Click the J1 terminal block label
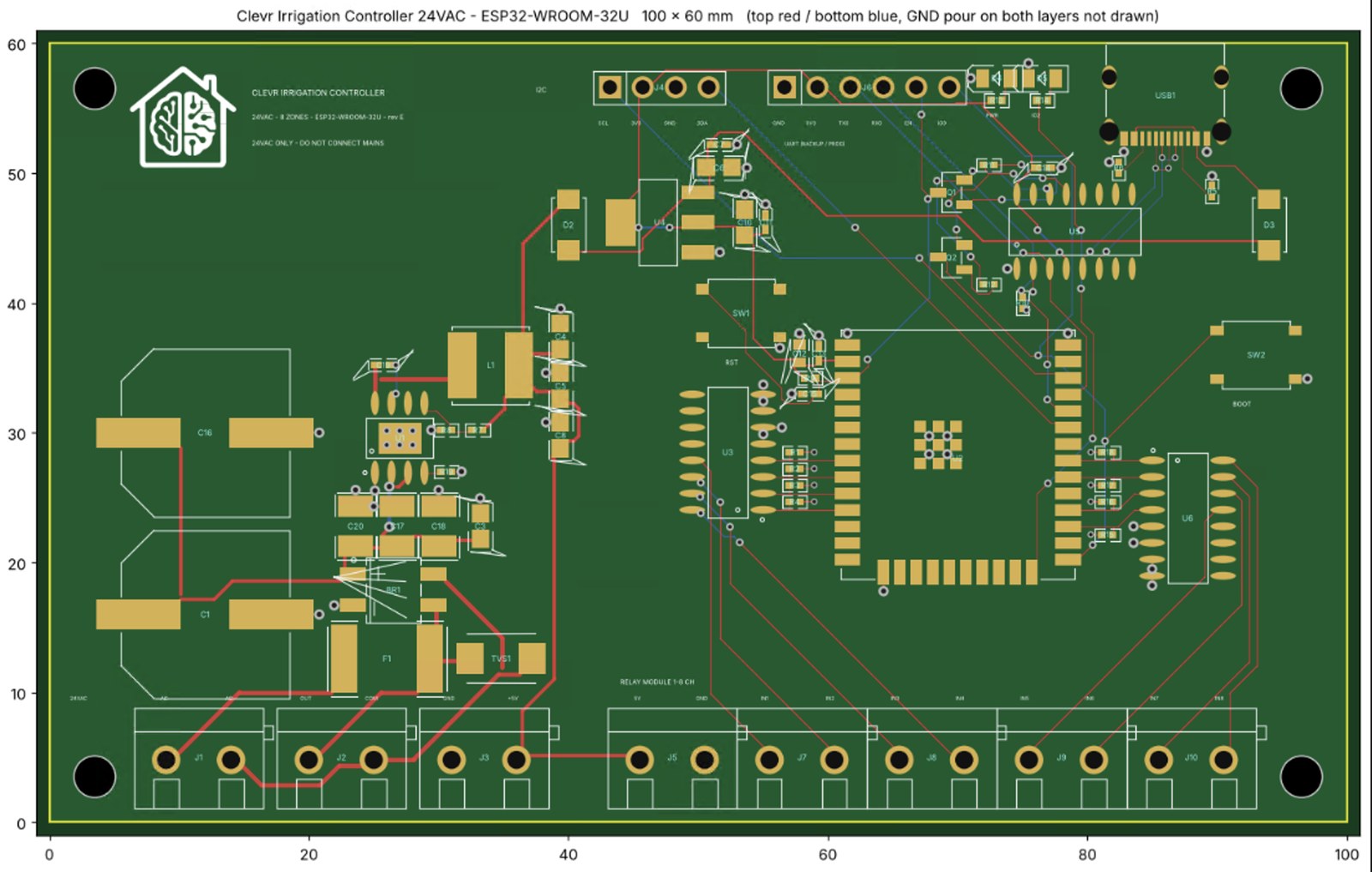The image size is (1372, 872). click(199, 758)
